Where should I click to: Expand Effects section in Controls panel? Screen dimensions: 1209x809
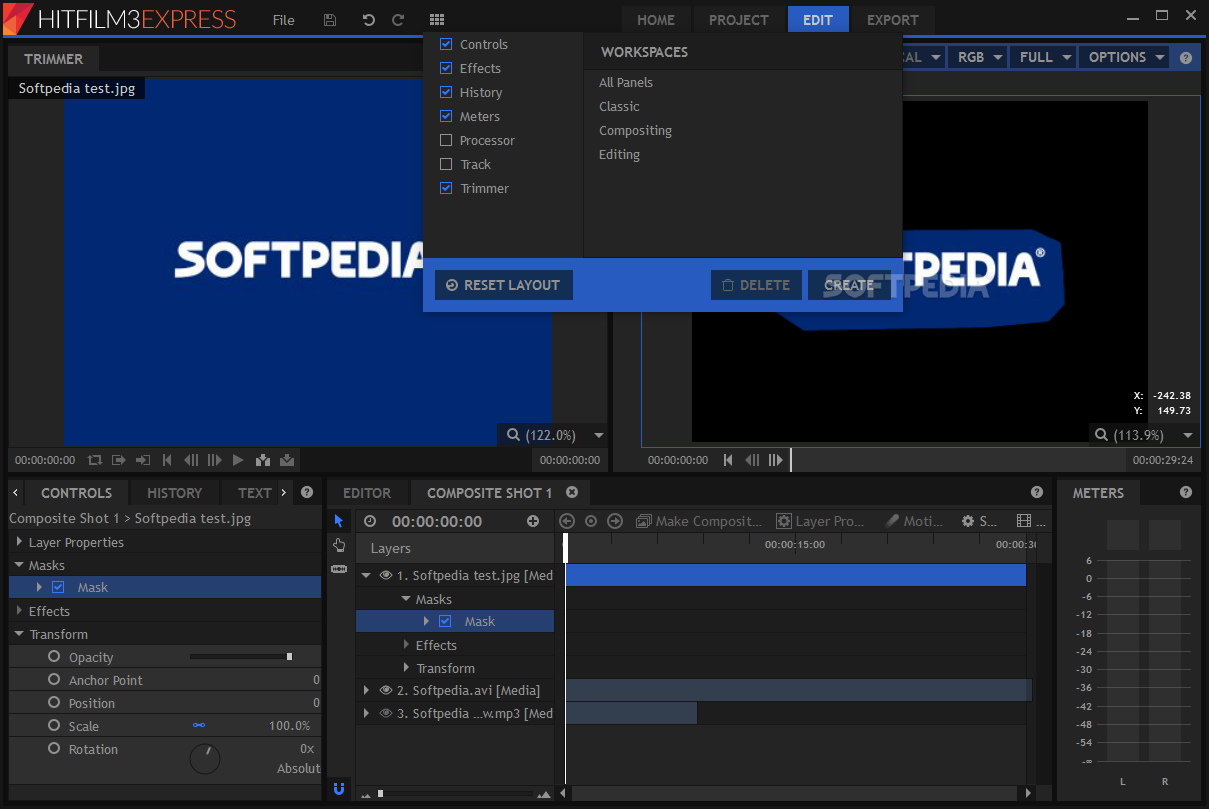coord(19,611)
